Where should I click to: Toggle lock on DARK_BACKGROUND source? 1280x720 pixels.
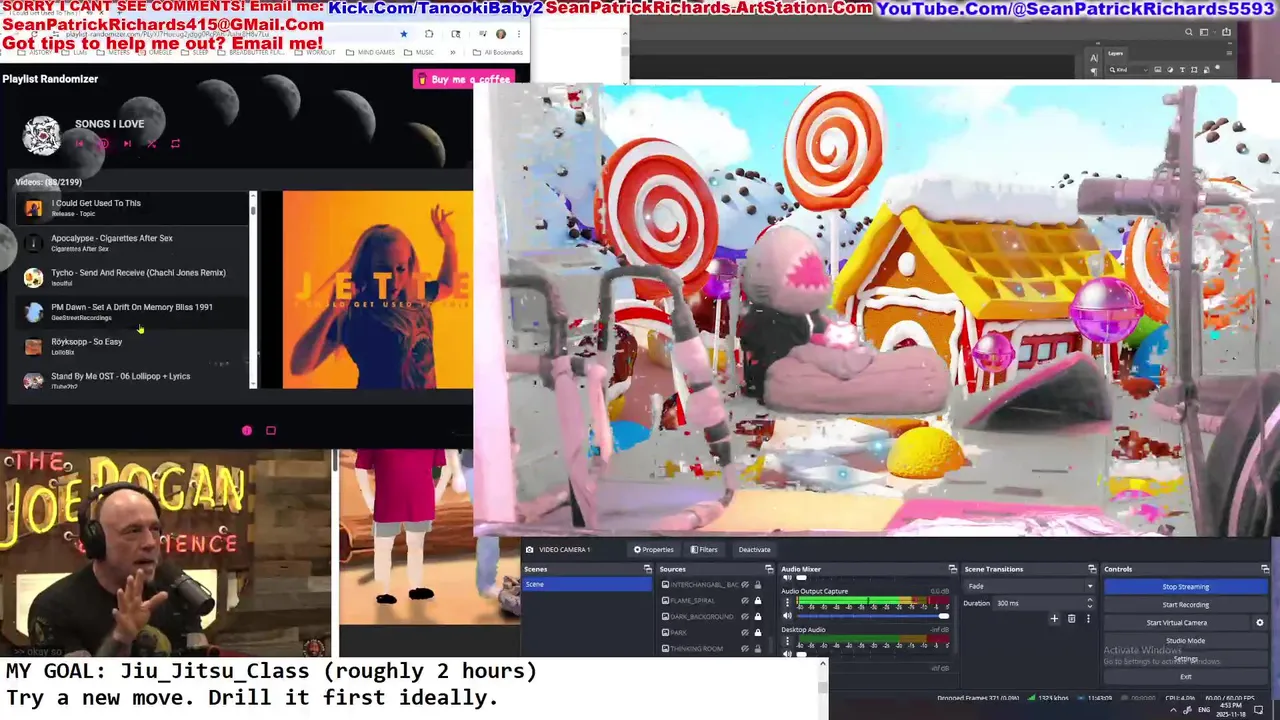(758, 616)
